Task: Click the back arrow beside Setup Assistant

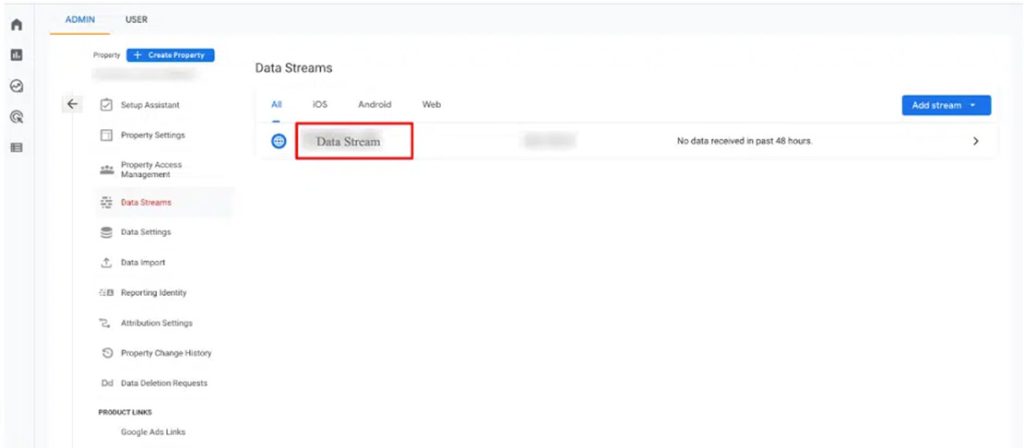Action: coord(71,104)
